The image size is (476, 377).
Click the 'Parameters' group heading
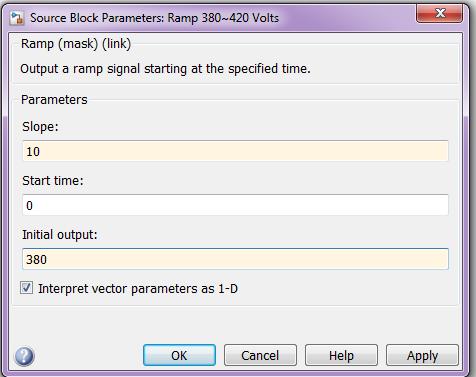(x=54, y=100)
